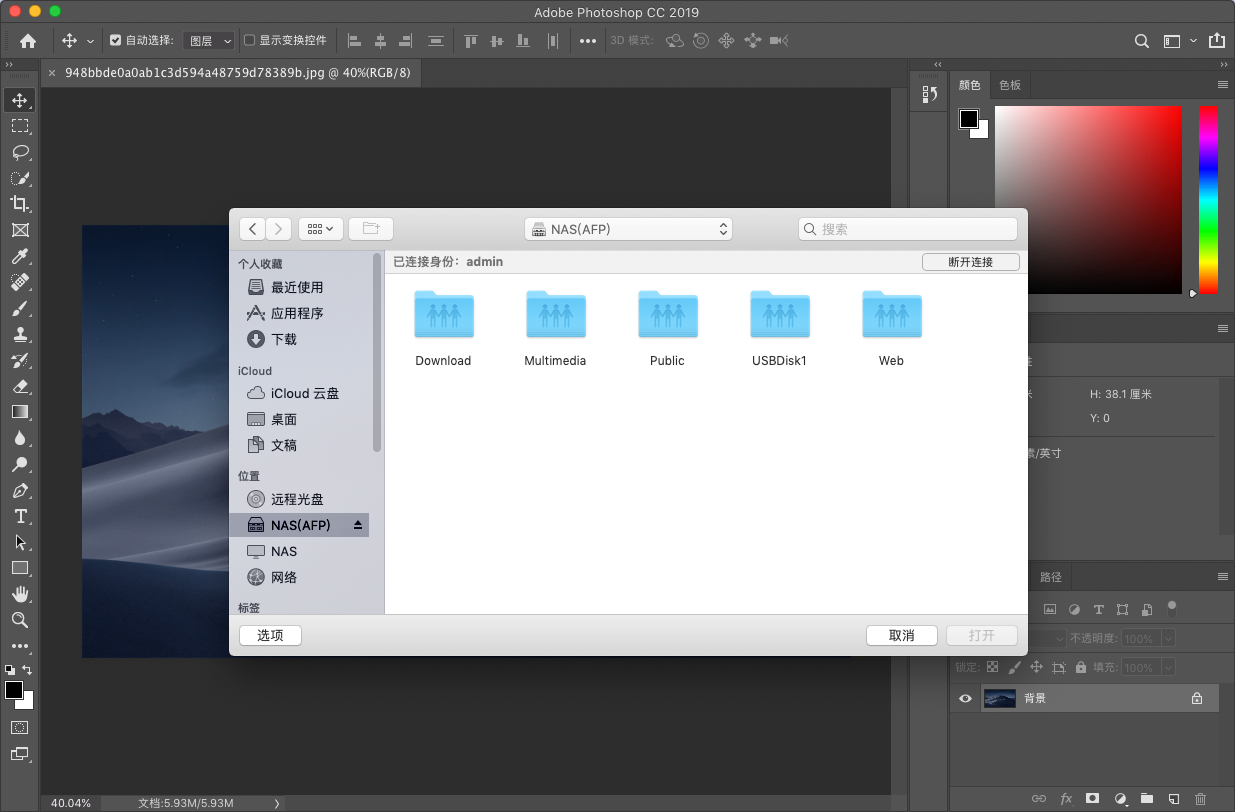Select the Lasso tool
Image resolution: width=1235 pixels, height=812 pixels.
(20, 152)
